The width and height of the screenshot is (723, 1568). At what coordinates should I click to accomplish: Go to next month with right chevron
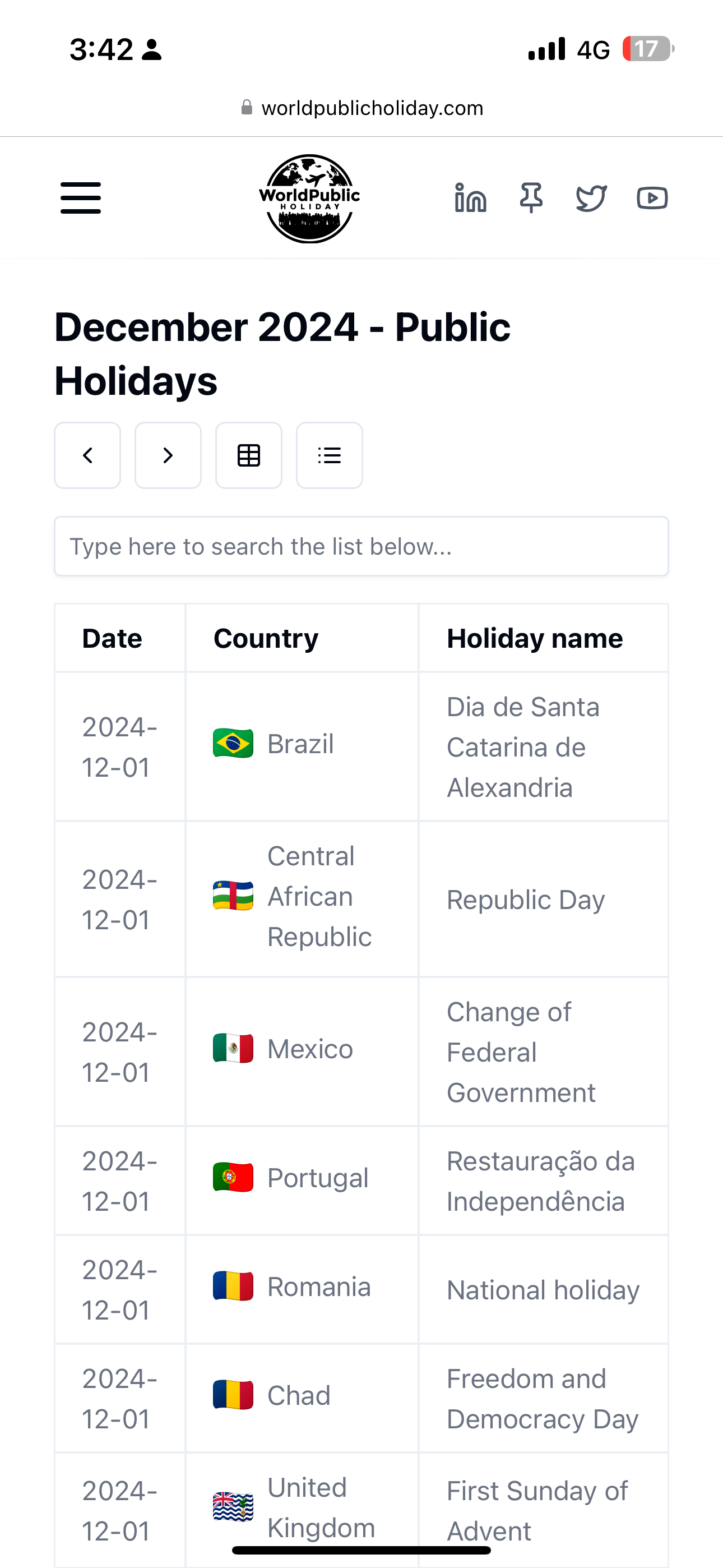tap(168, 455)
